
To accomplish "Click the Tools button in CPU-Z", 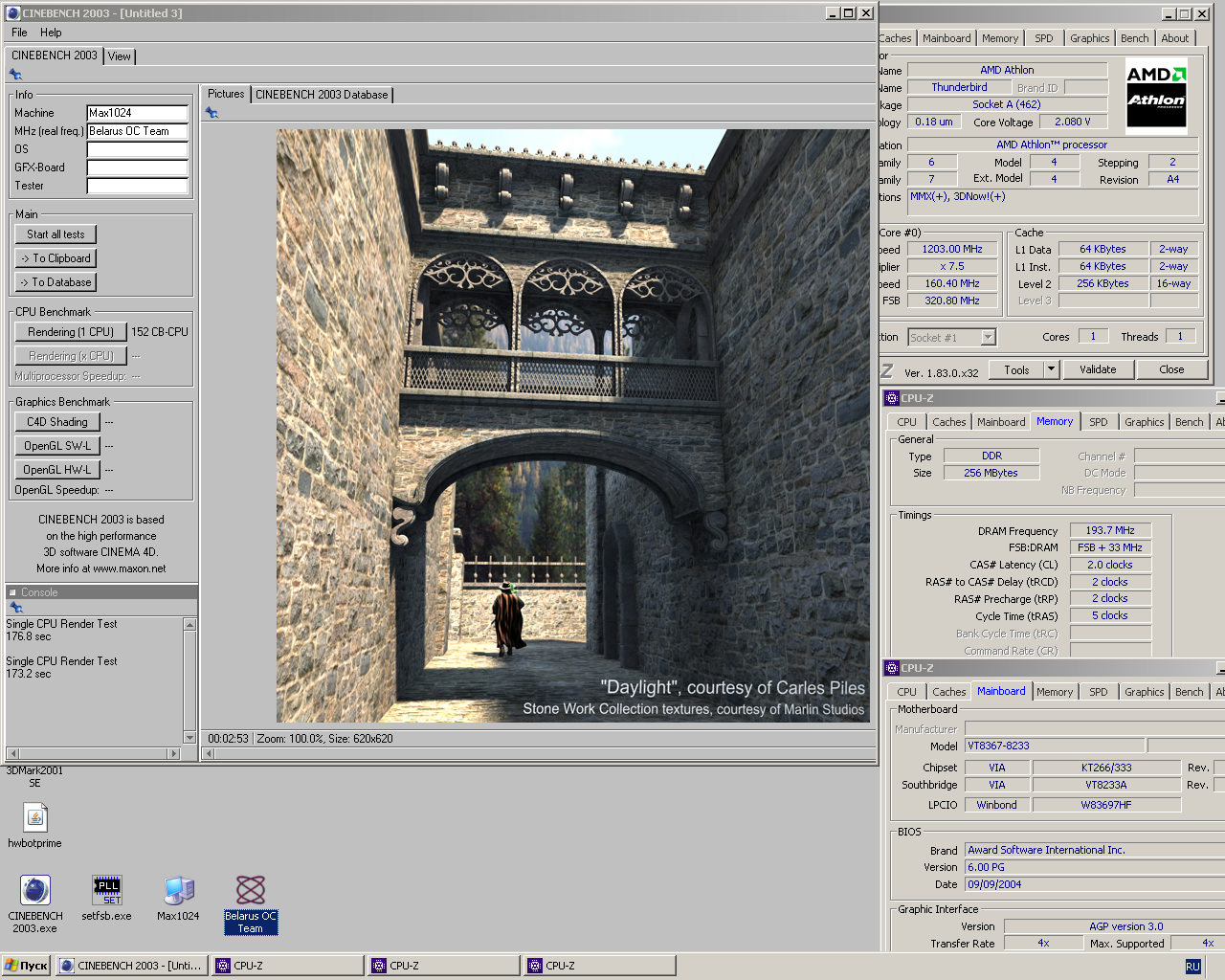I will tap(1016, 369).
